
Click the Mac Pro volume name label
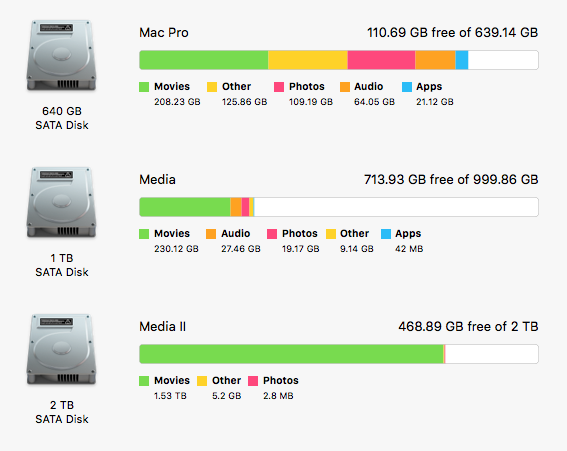pyautogui.click(x=164, y=33)
